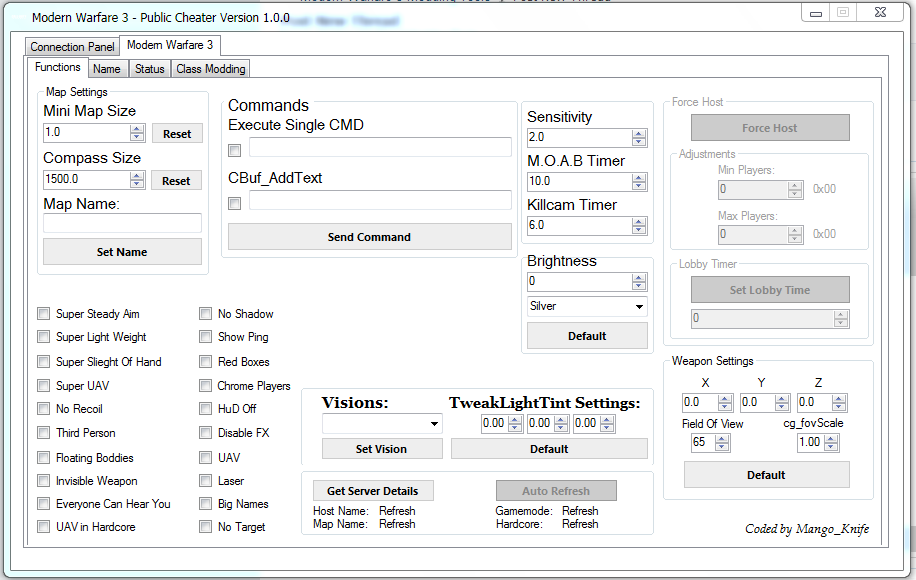Click the Send Command button

369,237
